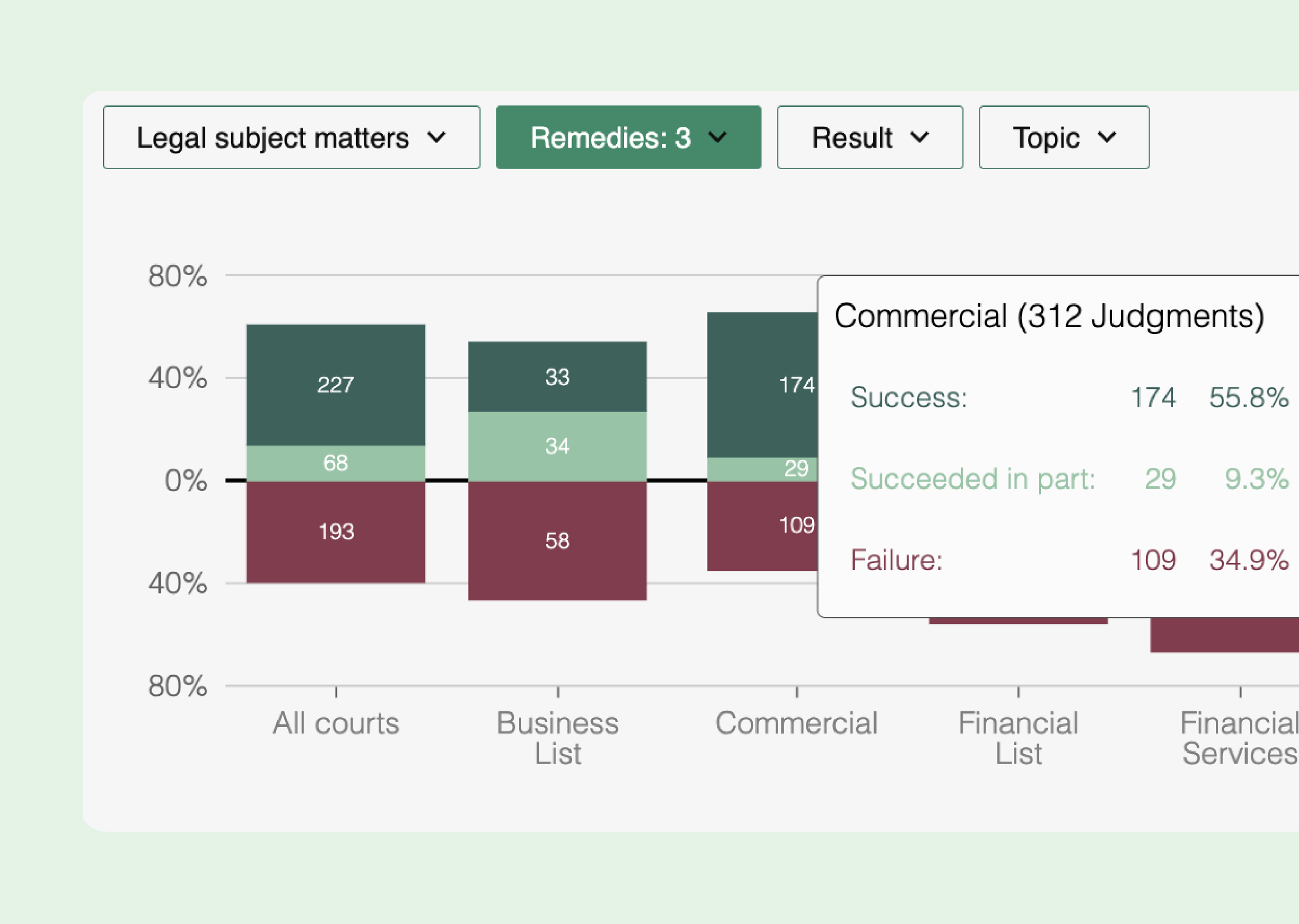Viewport: 1299px width, 924px height.
Task: Select Business List partial segment 34
Action: point(558,446)
